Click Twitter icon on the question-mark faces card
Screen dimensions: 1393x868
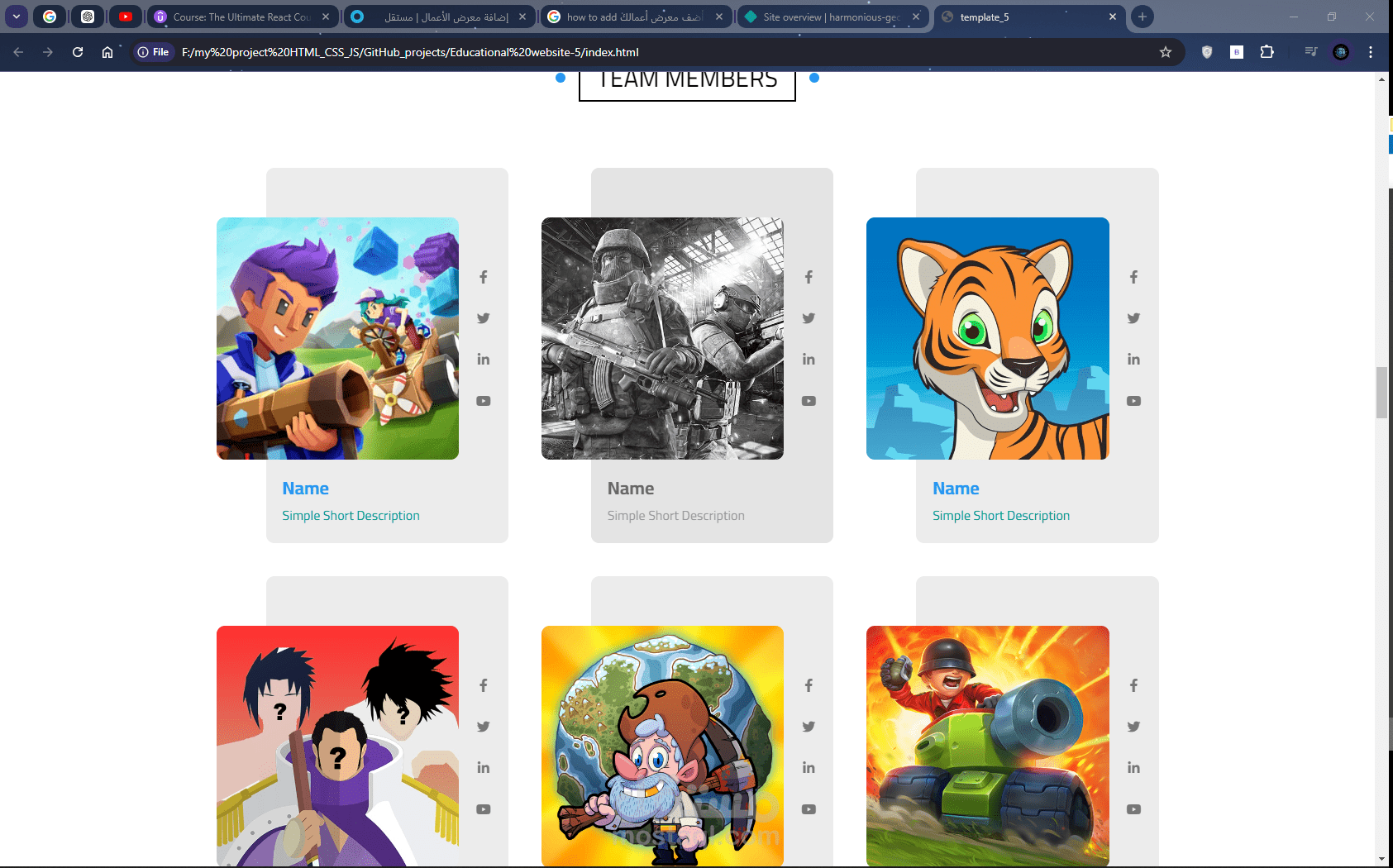coord(484,727)
